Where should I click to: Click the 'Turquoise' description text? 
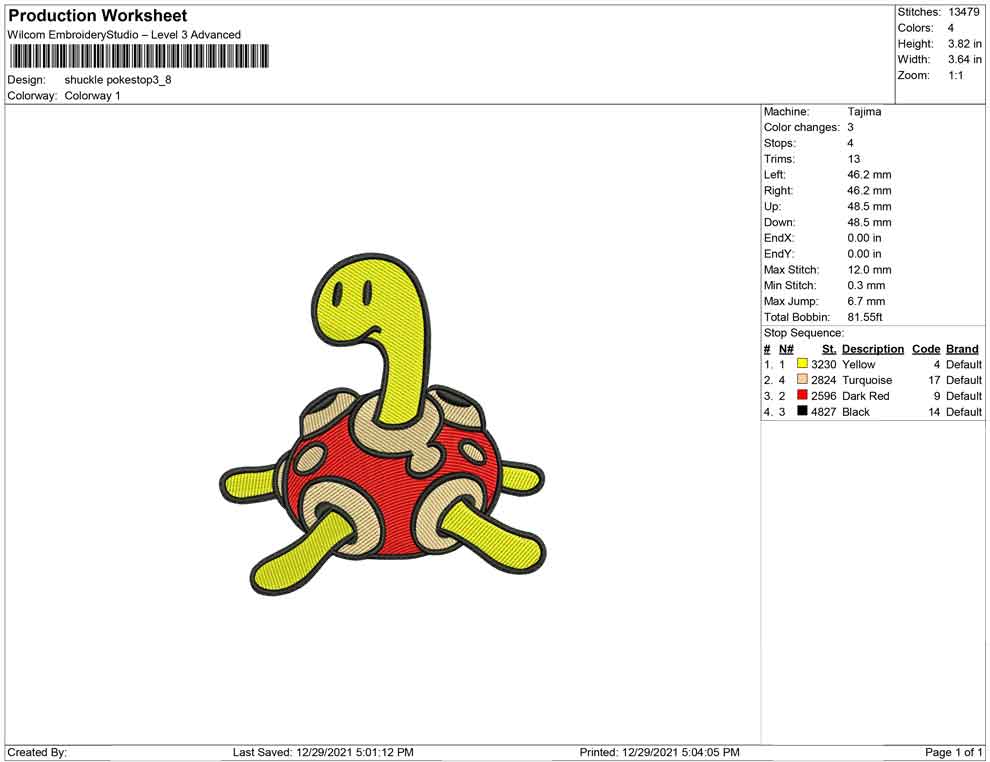click(x=867, y=380)
